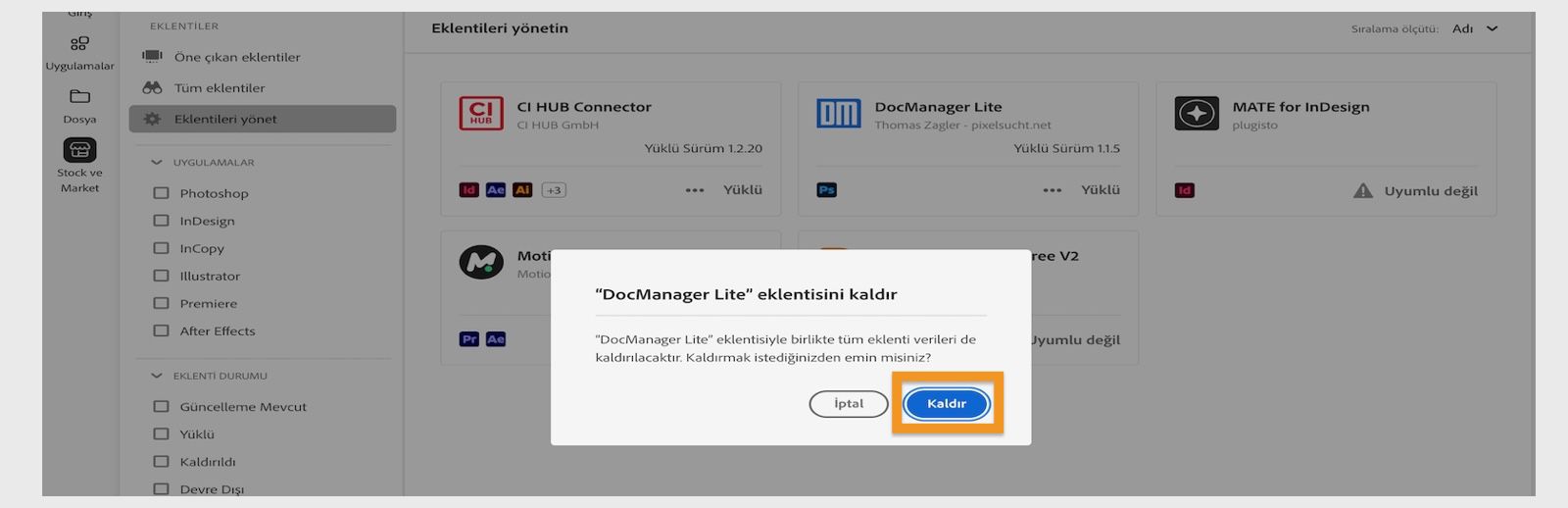Cancel the dialog with İptal
1568x508 pixels.
849,403
